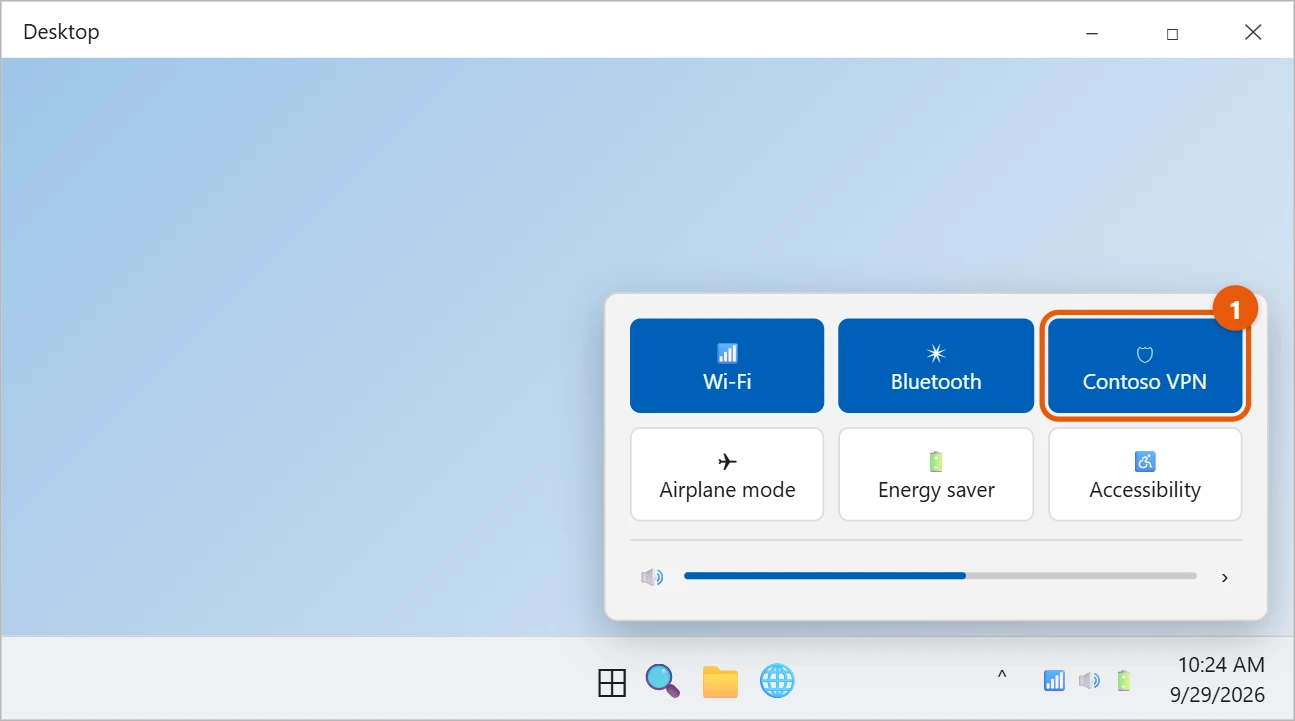Set the volume on the slider track

pos(940,576)
